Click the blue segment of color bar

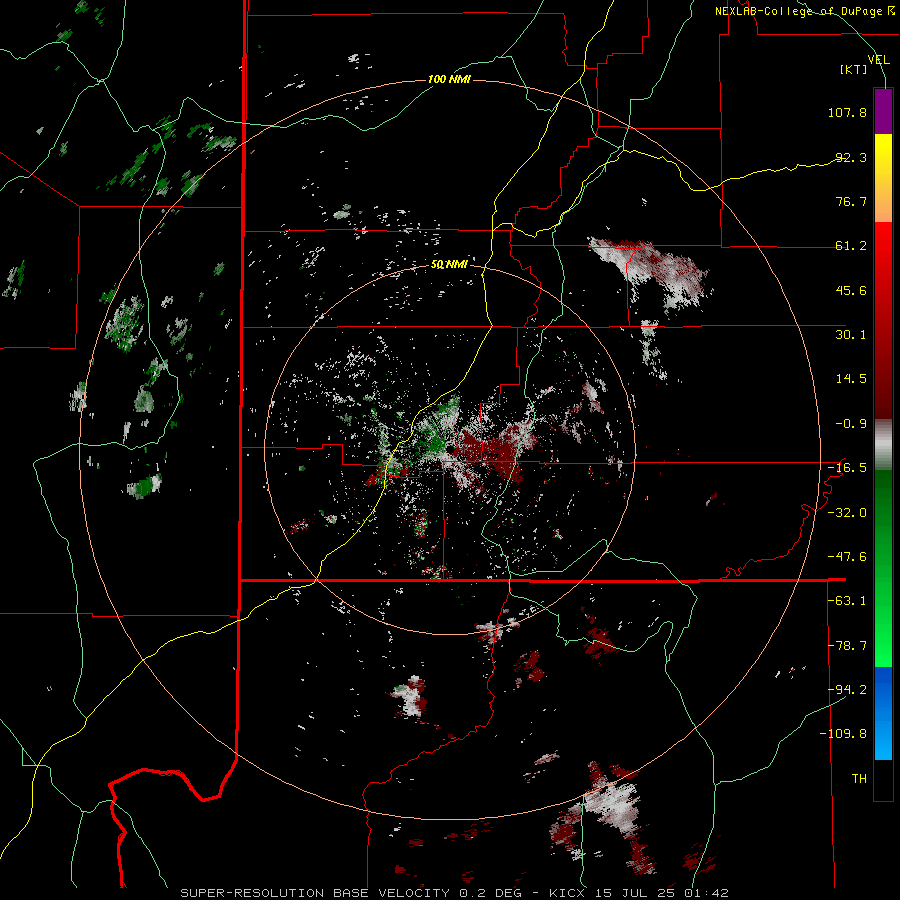pyautogui.click(x=883, y=713)
